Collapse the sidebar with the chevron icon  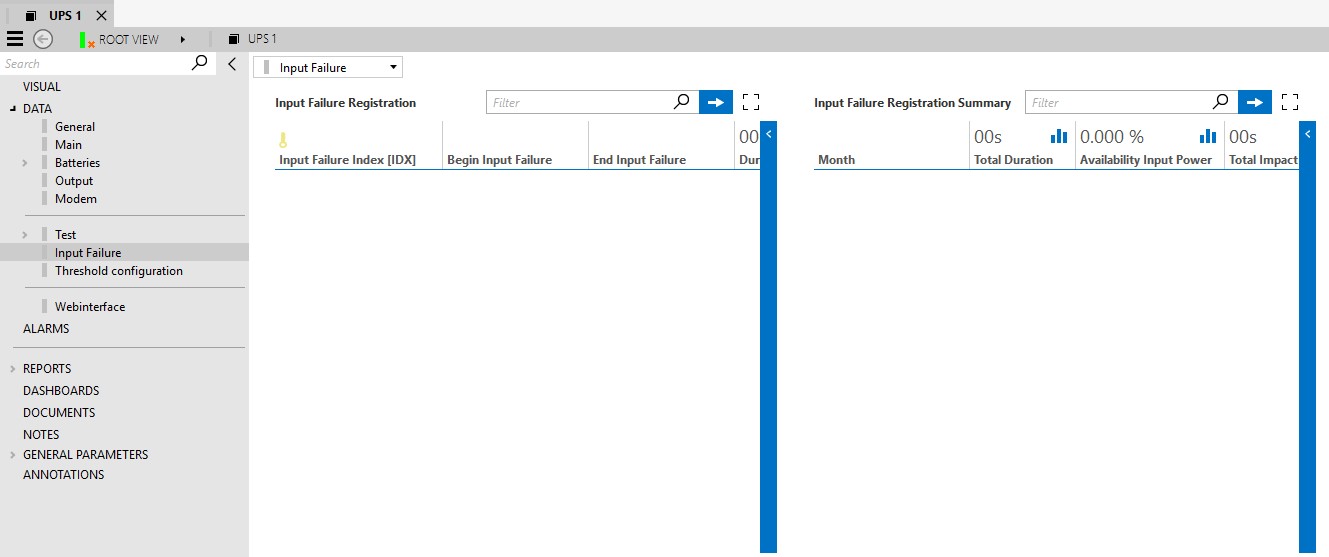(x=232, y=64)
